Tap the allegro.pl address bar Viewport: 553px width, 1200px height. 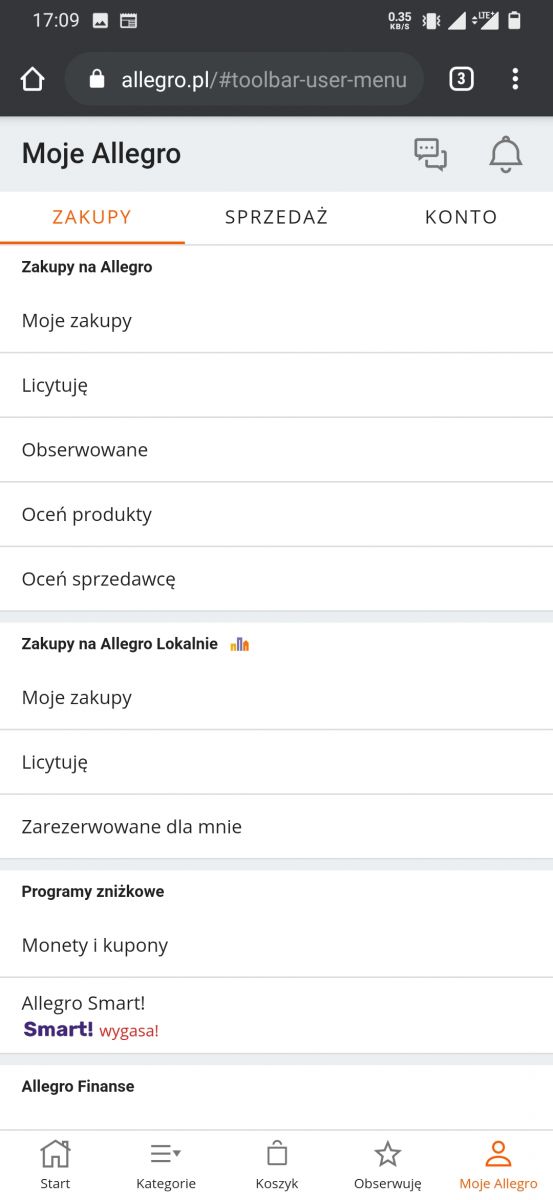point(244,79)
